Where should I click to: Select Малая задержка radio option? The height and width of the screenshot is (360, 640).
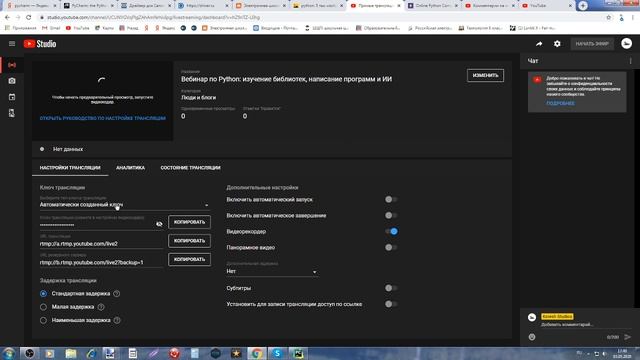(43, 307)
